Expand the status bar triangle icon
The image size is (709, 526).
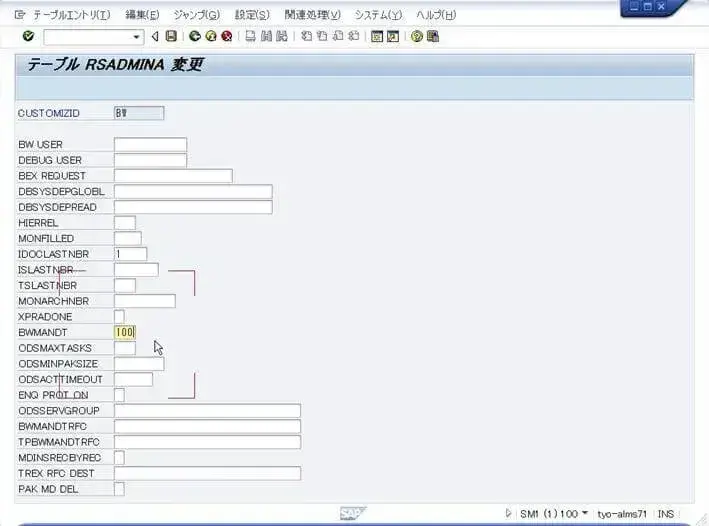coord(508,513)
